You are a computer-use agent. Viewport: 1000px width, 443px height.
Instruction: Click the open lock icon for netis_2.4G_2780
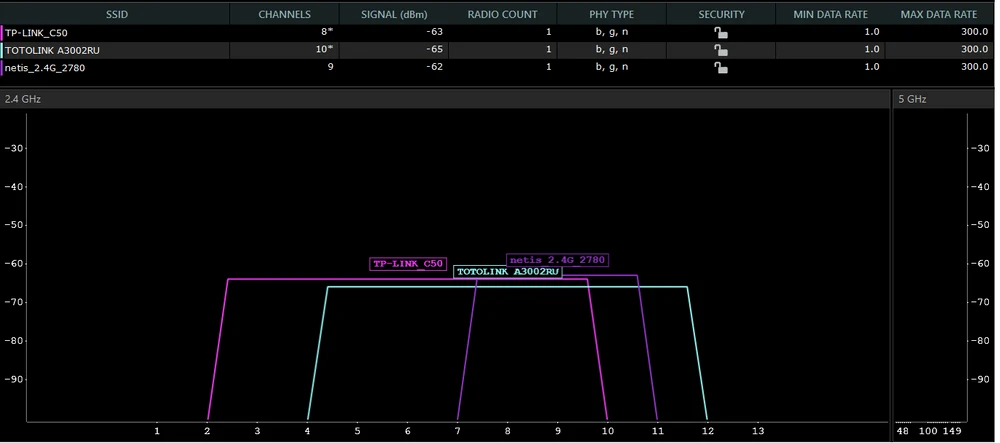point(720,68)
